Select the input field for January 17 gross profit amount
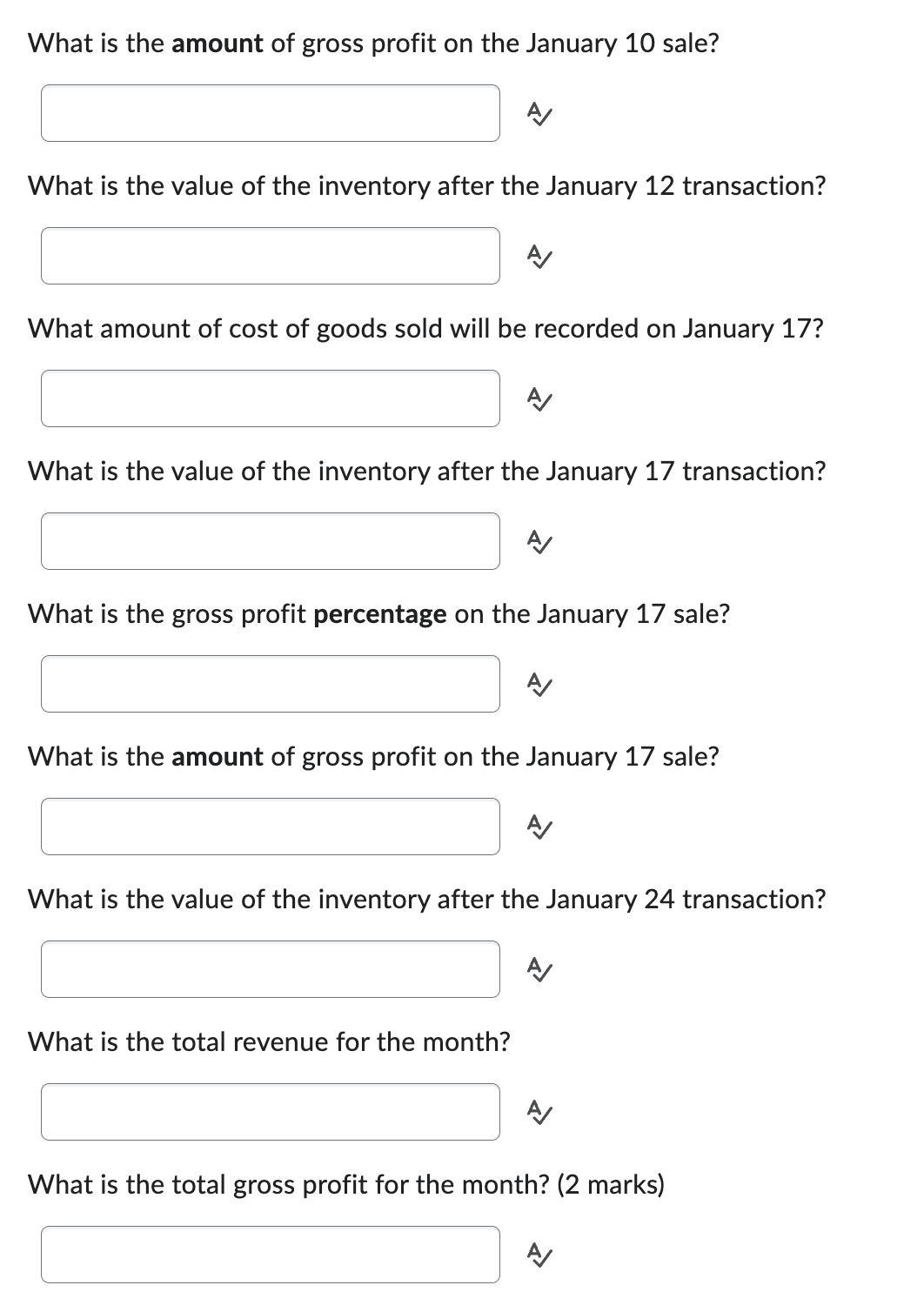Viewport: 924px width, 1312px height. click(x=270, y=827)
